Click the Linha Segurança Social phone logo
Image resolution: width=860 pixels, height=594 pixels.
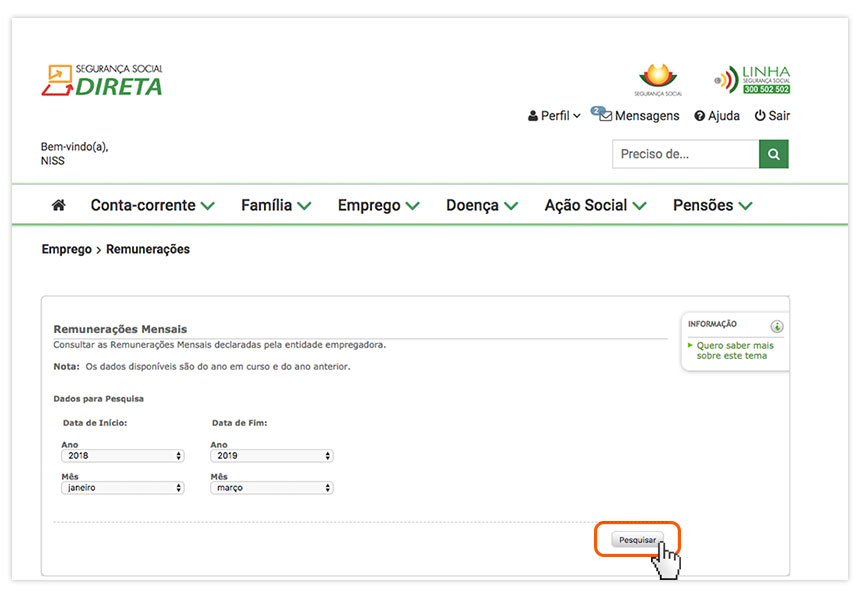tap(752, 80)
